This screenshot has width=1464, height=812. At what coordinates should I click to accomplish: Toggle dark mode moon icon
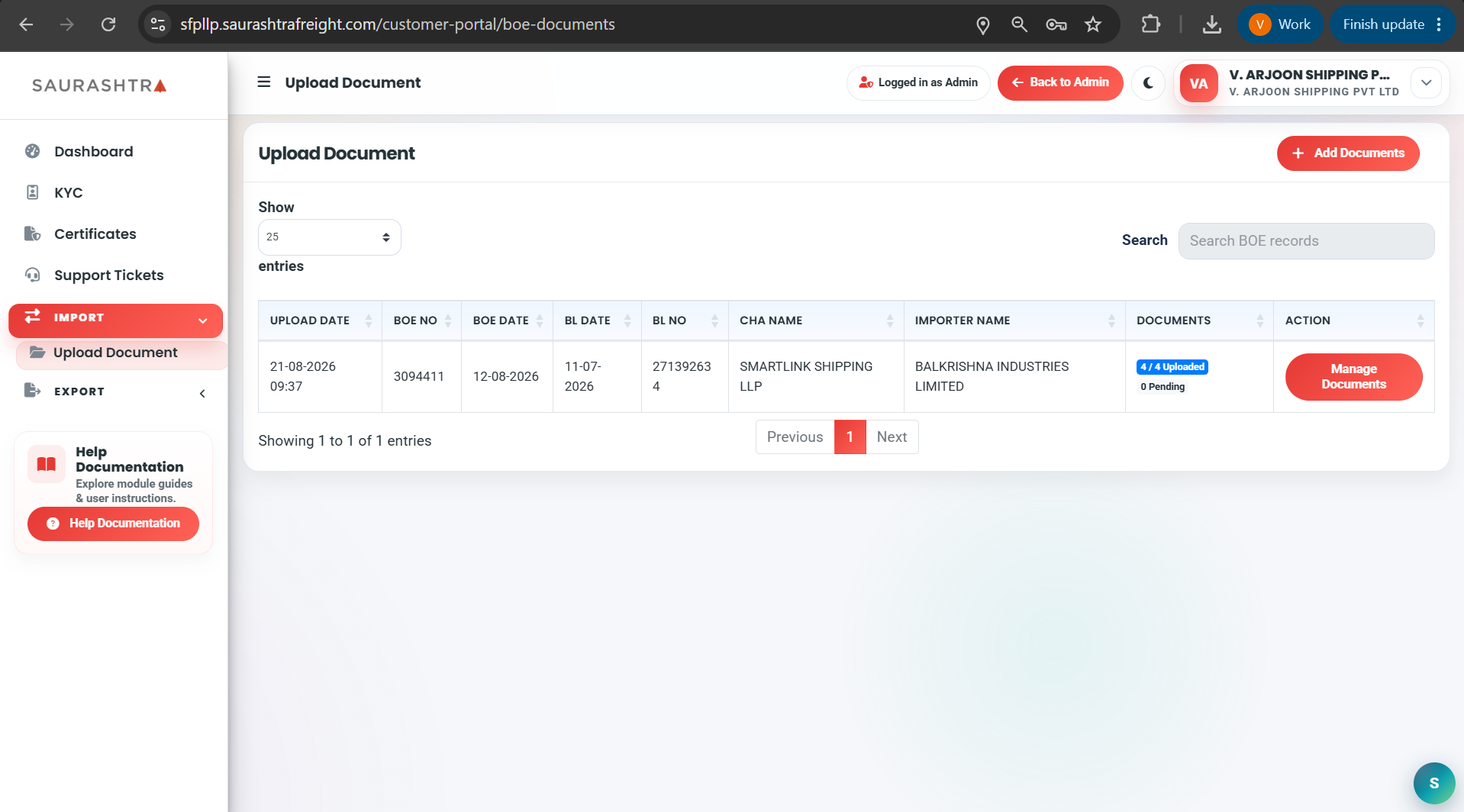[1148, 82]
